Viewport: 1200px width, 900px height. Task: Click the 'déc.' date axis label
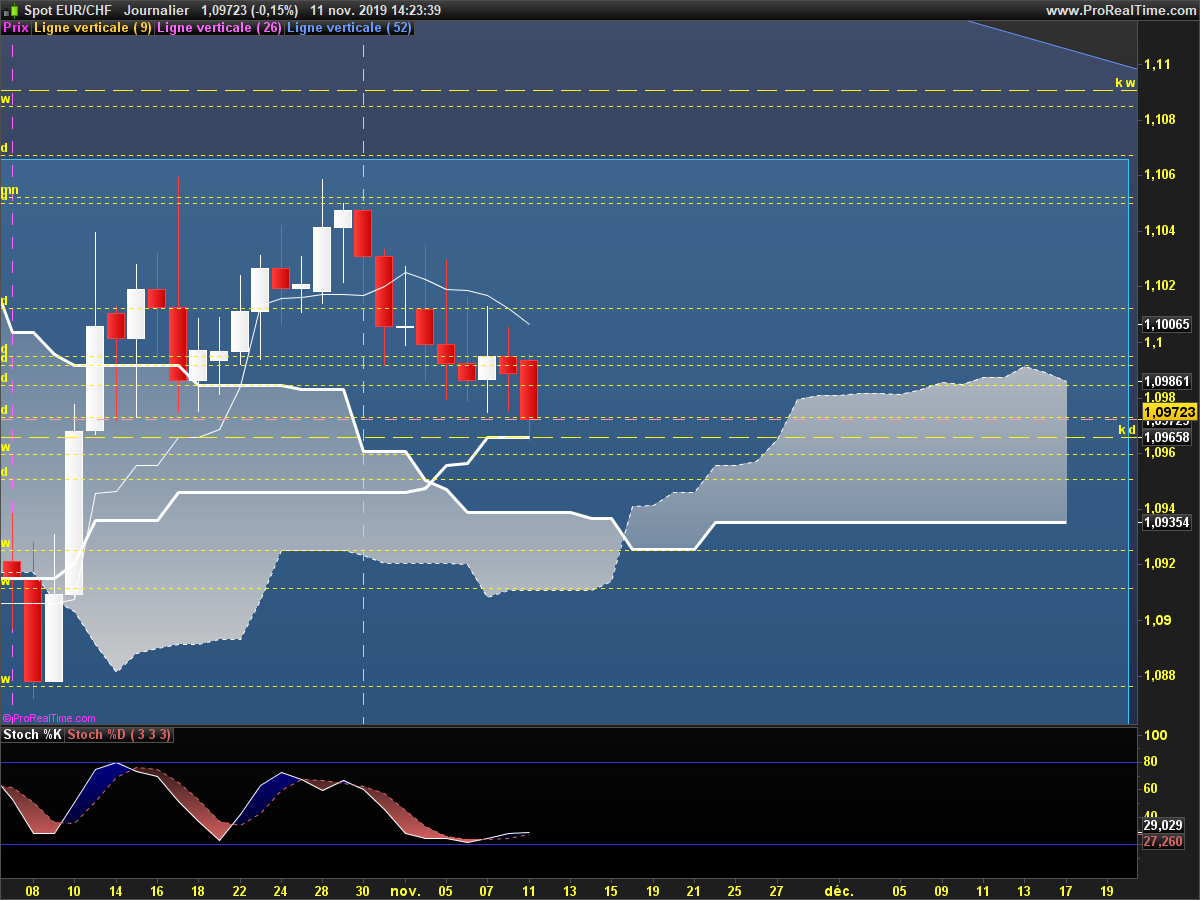tap(838, 890)
